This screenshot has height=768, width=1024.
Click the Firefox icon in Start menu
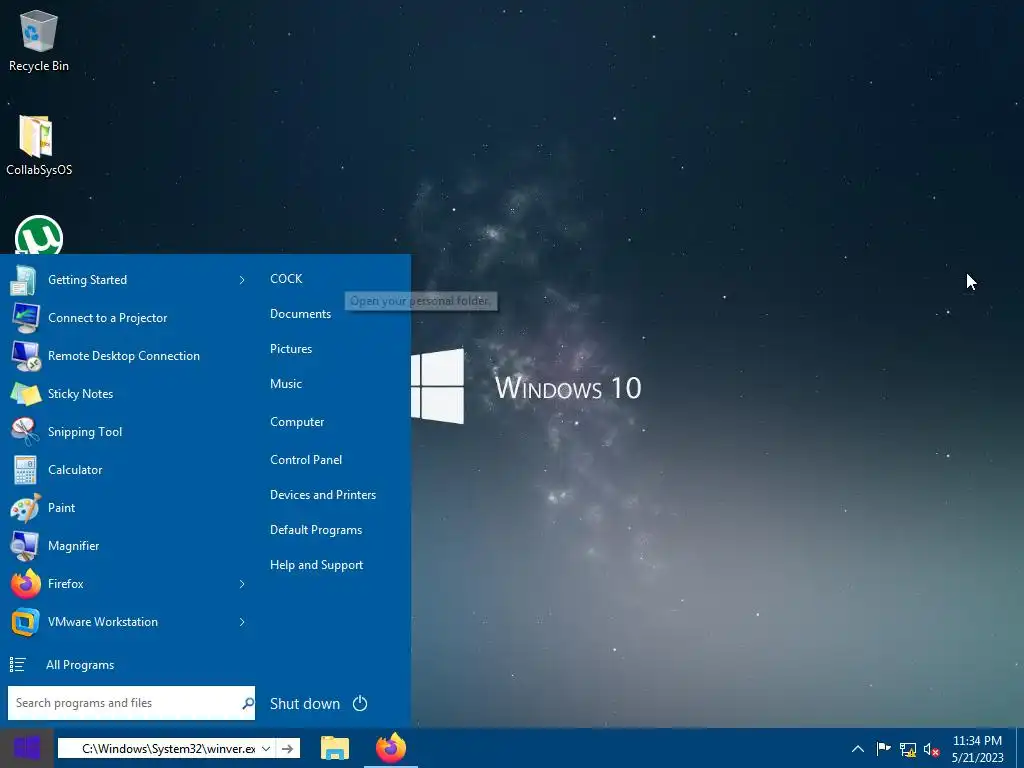coord(25,584)
